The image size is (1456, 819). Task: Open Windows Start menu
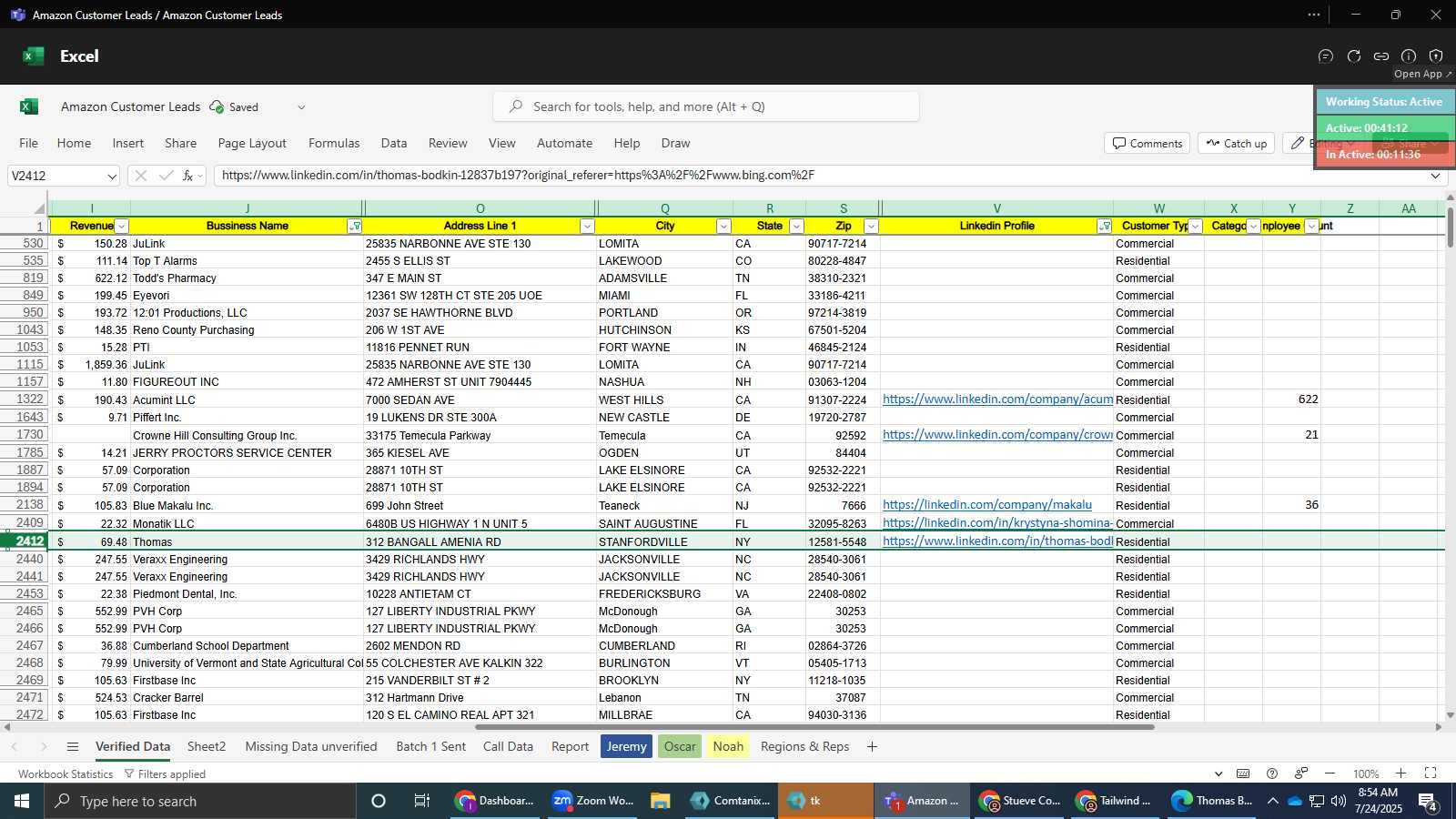pos(22,801)
